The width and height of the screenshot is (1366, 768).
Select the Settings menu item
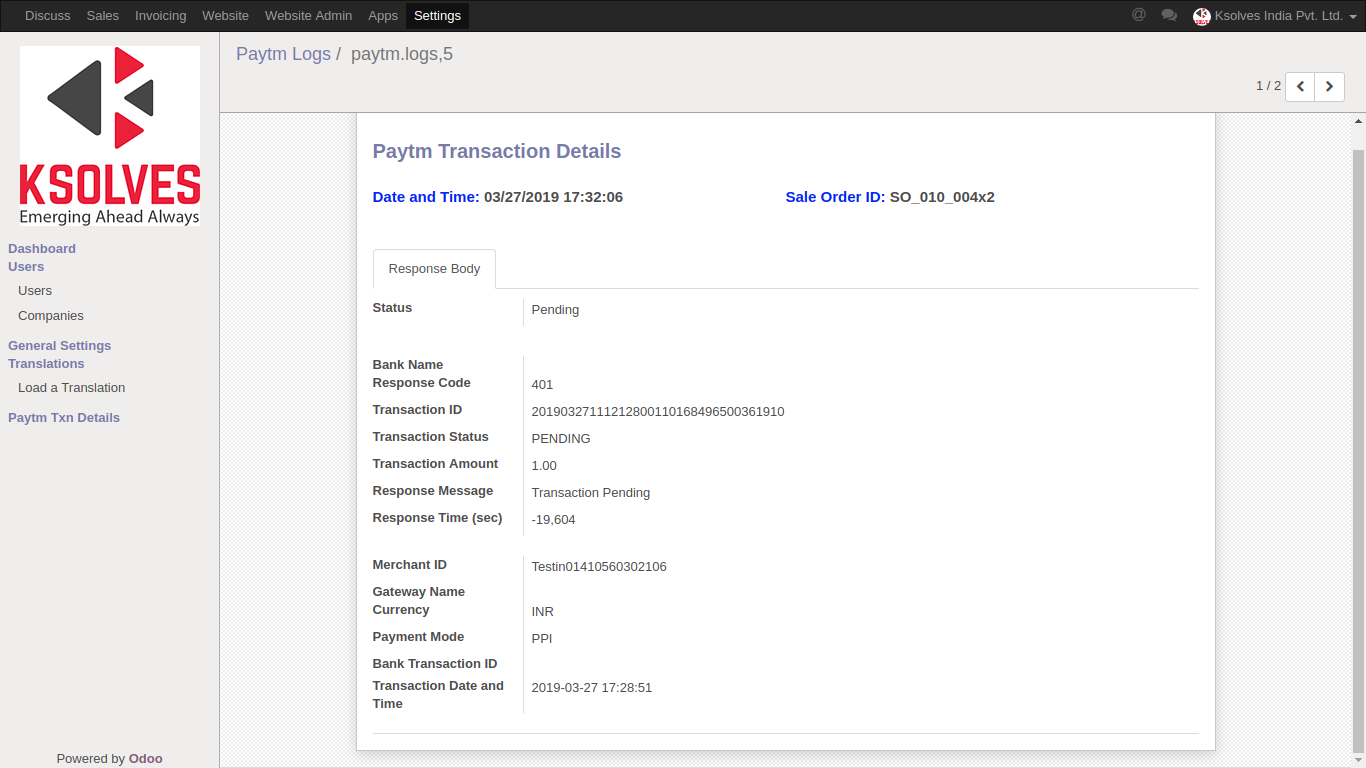pos(436,15)
